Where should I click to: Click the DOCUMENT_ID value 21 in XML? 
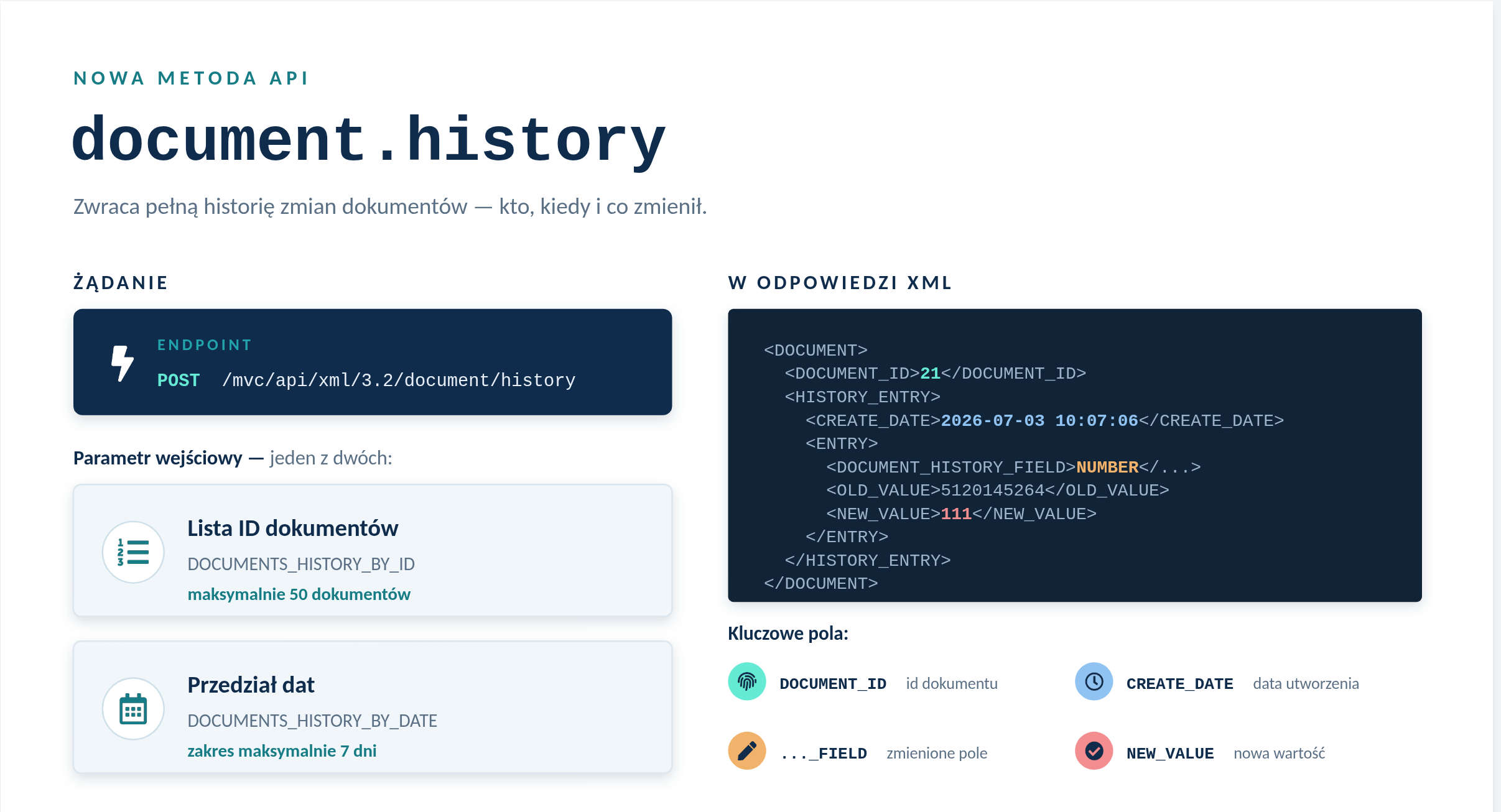coord(930,374)
